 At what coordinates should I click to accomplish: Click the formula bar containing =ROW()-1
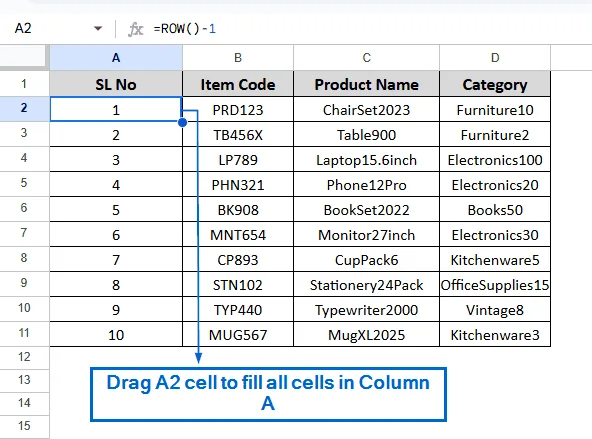(x=370, y=29)
